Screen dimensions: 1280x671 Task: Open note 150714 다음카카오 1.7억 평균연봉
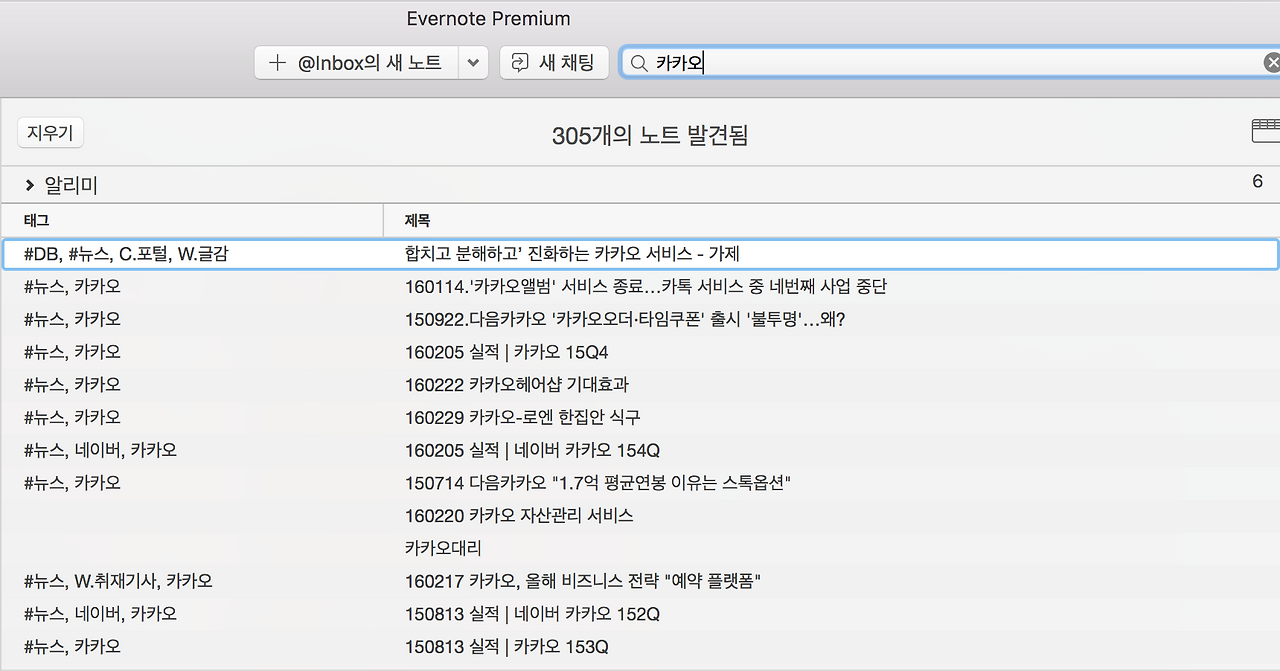[598, 483]
